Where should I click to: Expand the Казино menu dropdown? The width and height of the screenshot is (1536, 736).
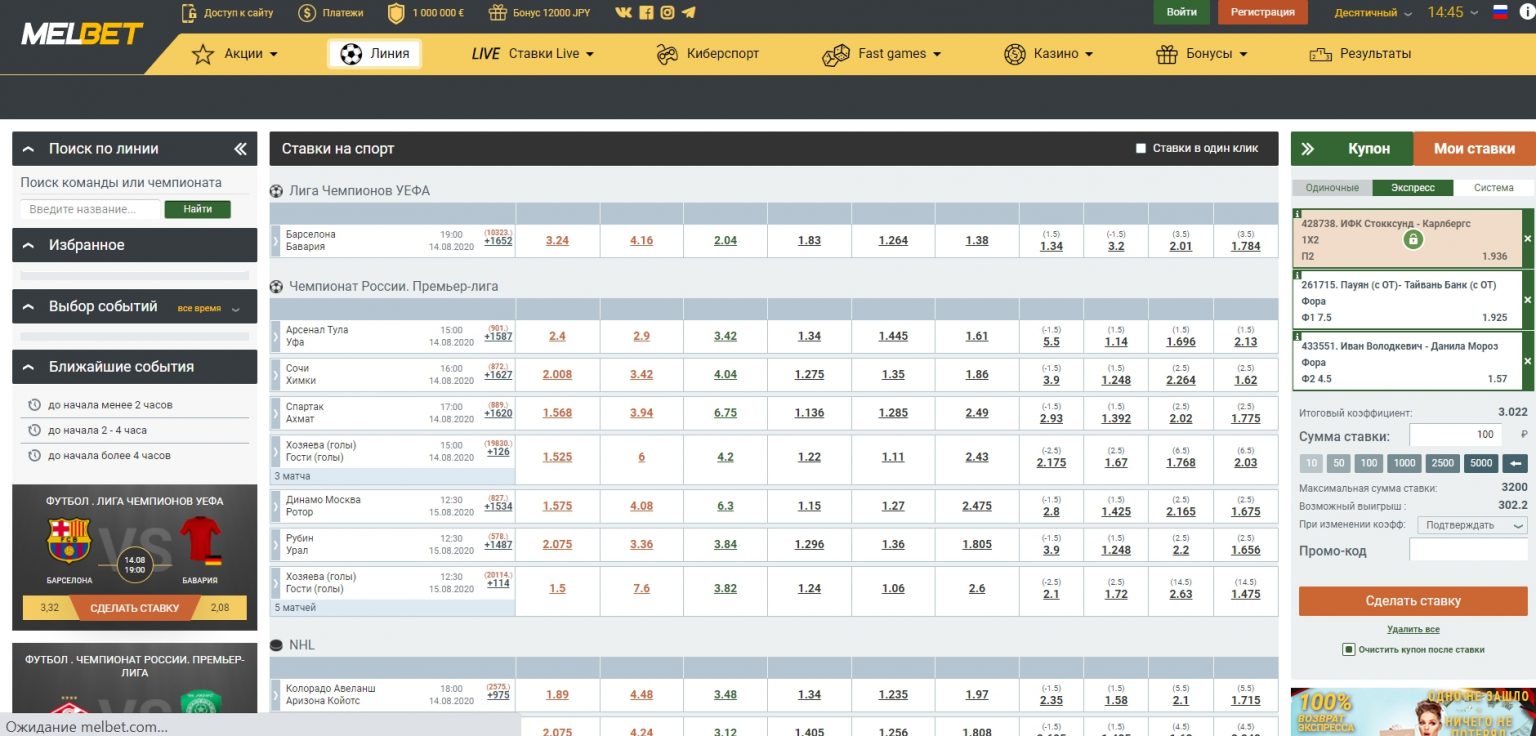click(x=1049, y=54)
